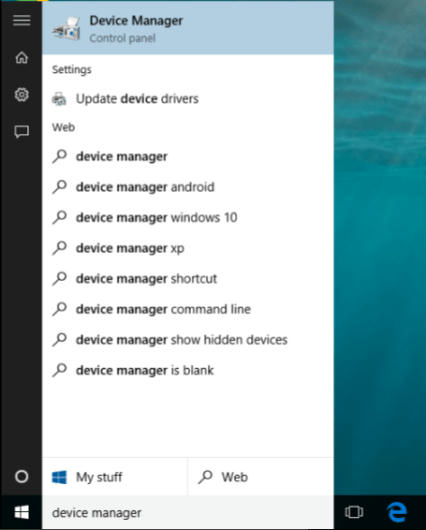Click Windows logo in My stuff tab
The width and height of the screenshot is (426, 530).
click(x=60, y=477)
